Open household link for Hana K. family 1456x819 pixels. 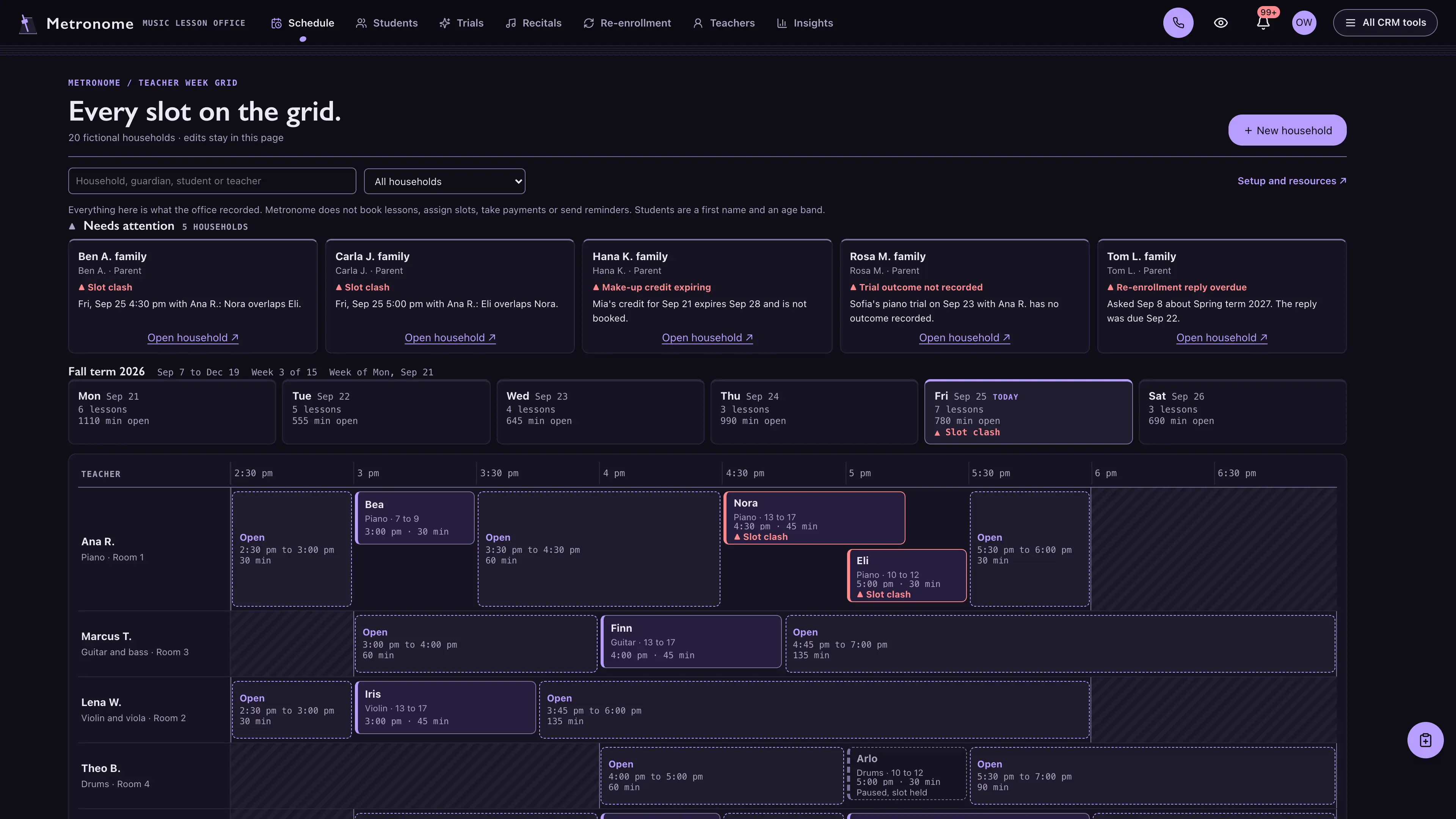[x=707, y=337]
